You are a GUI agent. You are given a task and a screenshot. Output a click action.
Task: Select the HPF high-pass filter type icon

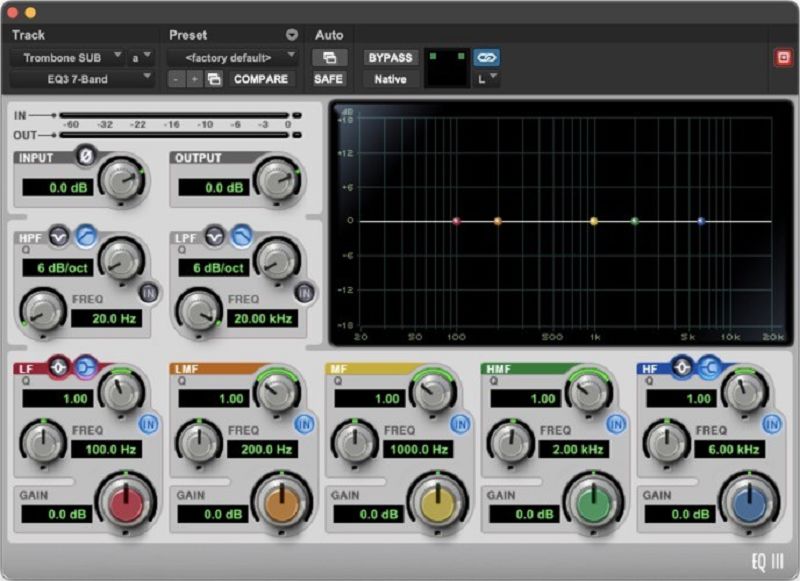tap(86, 236)
